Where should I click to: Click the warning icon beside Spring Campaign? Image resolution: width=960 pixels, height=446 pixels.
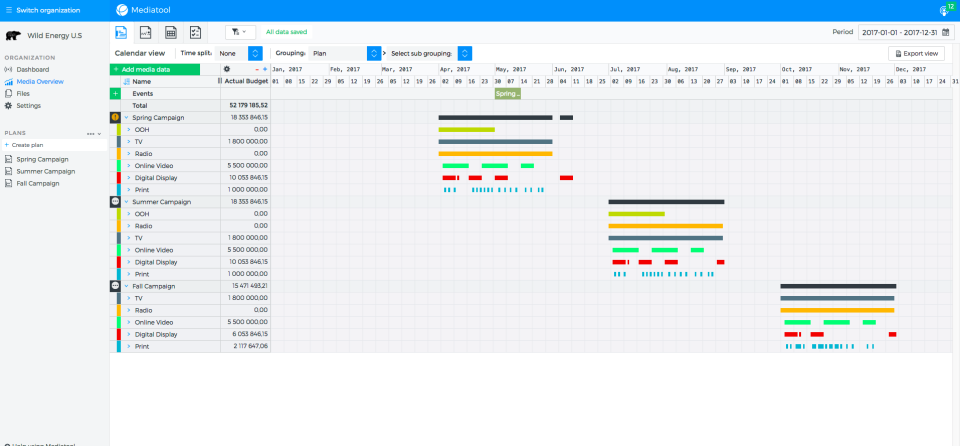(115, 117)
